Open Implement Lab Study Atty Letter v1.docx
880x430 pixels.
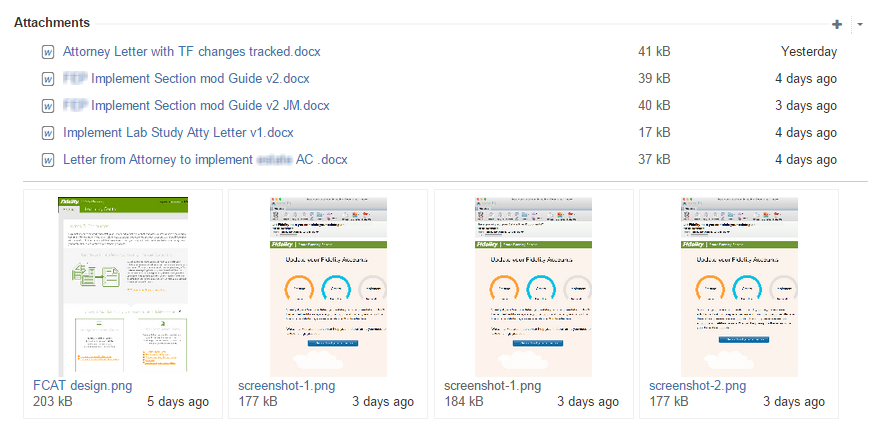coord(178,133)
